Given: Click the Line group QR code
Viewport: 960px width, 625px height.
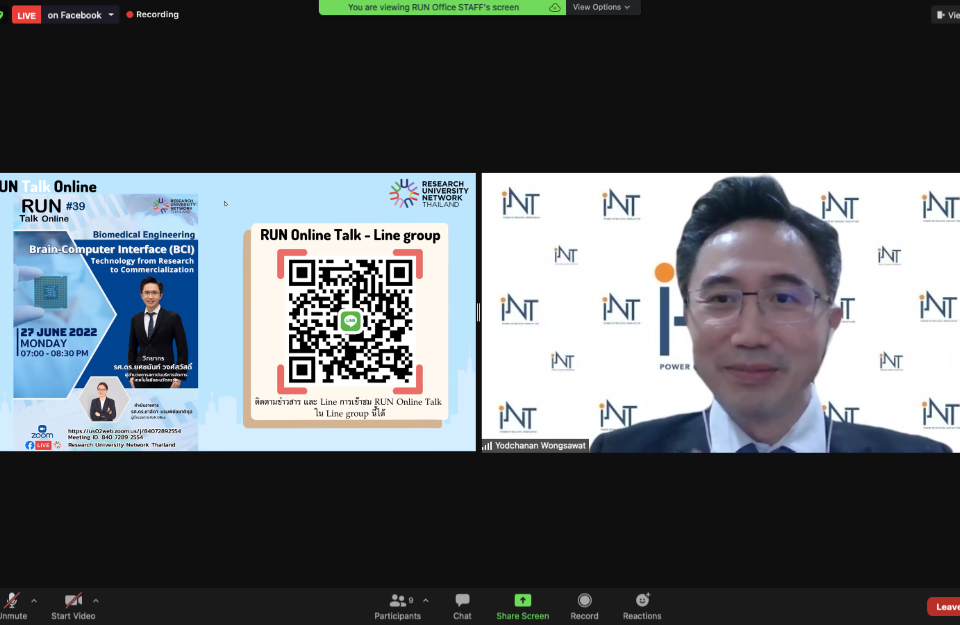Looking at the screenshot, I should pos(350,321).
